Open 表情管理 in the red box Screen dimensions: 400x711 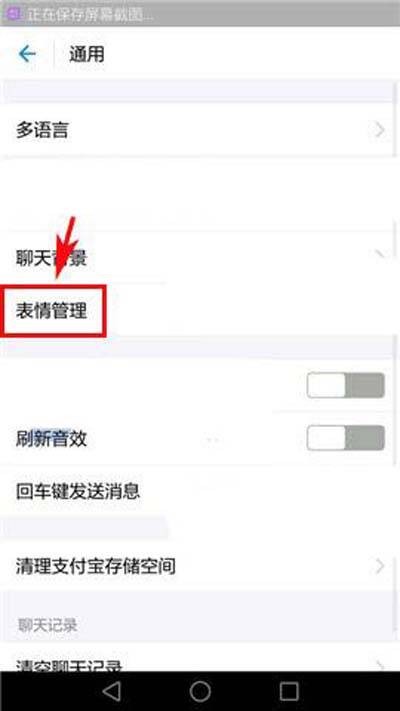pos(52,311)
